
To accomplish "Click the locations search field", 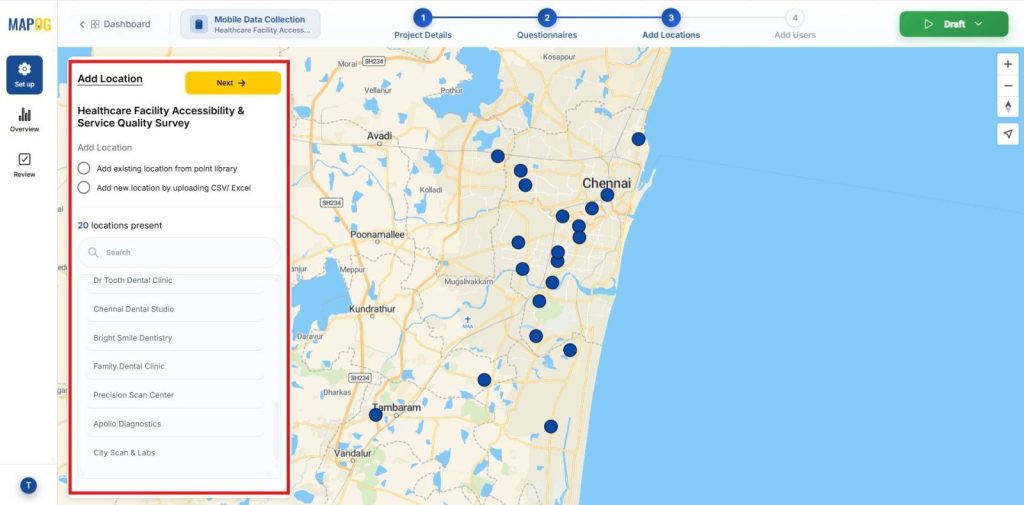I will 180,253.
